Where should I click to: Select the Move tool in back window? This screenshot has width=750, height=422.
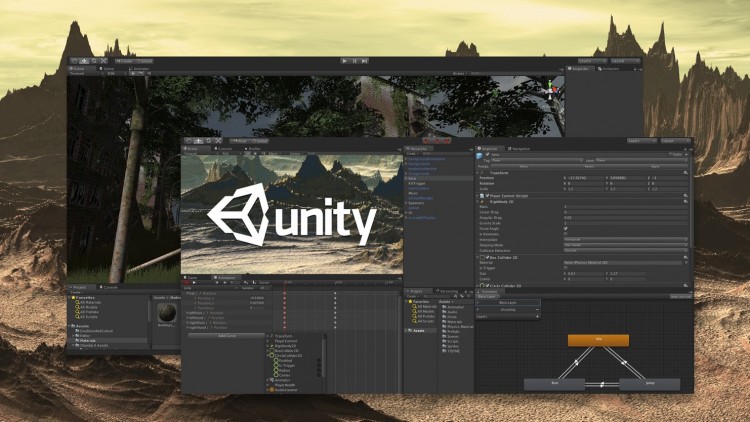coord(85,61)
